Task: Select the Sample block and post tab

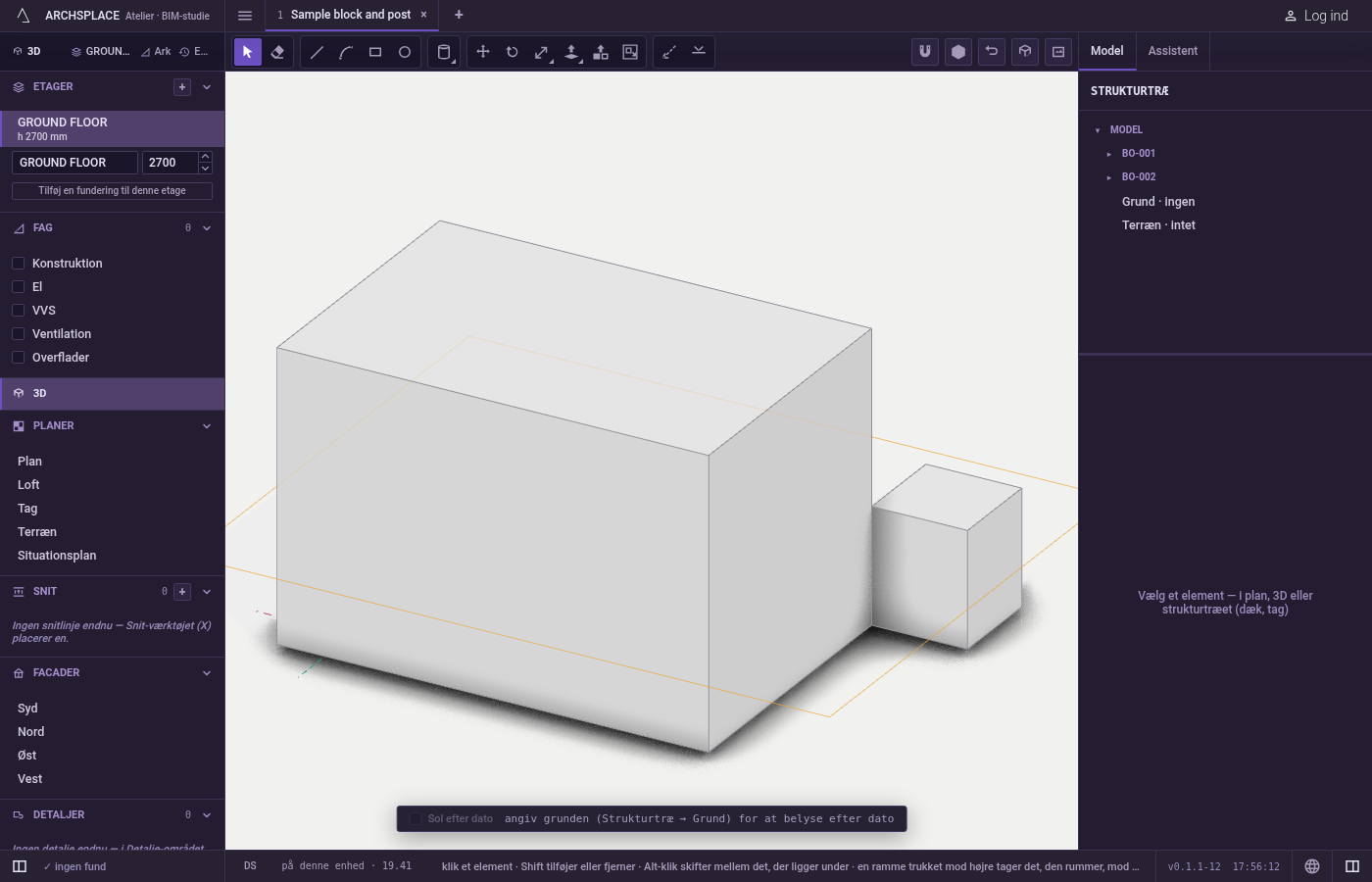Action: click(x=351, y=15)
